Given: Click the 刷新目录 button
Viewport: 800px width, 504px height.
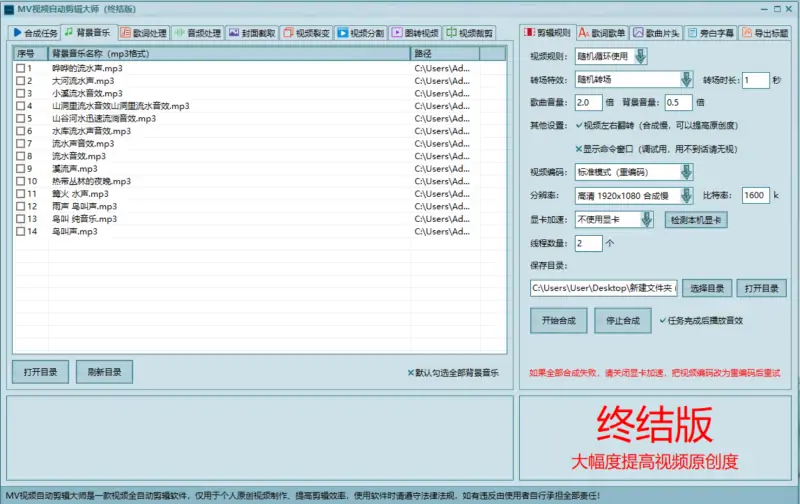Looking at the screenshot, I should [x=104, y=372].
